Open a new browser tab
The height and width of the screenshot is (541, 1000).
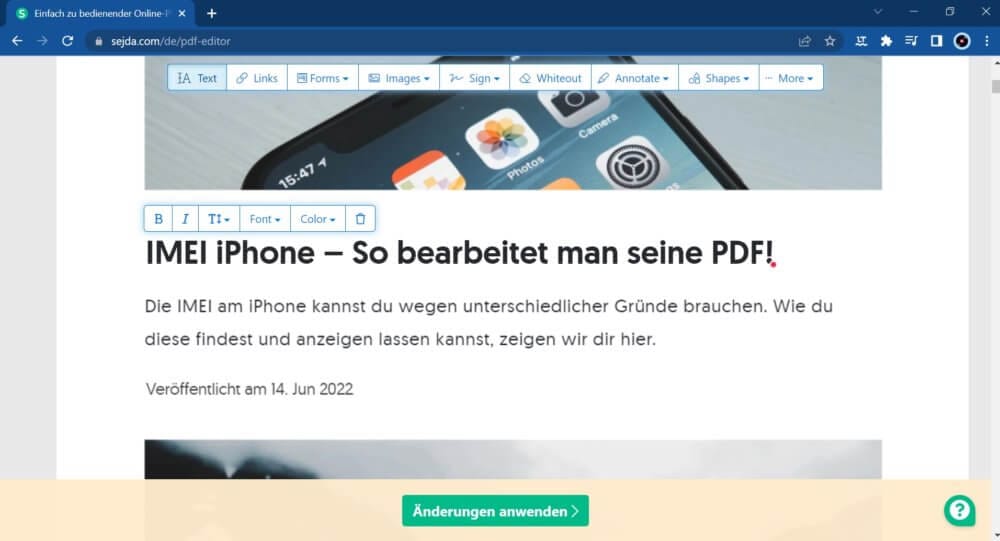click(x=212, y=13)
